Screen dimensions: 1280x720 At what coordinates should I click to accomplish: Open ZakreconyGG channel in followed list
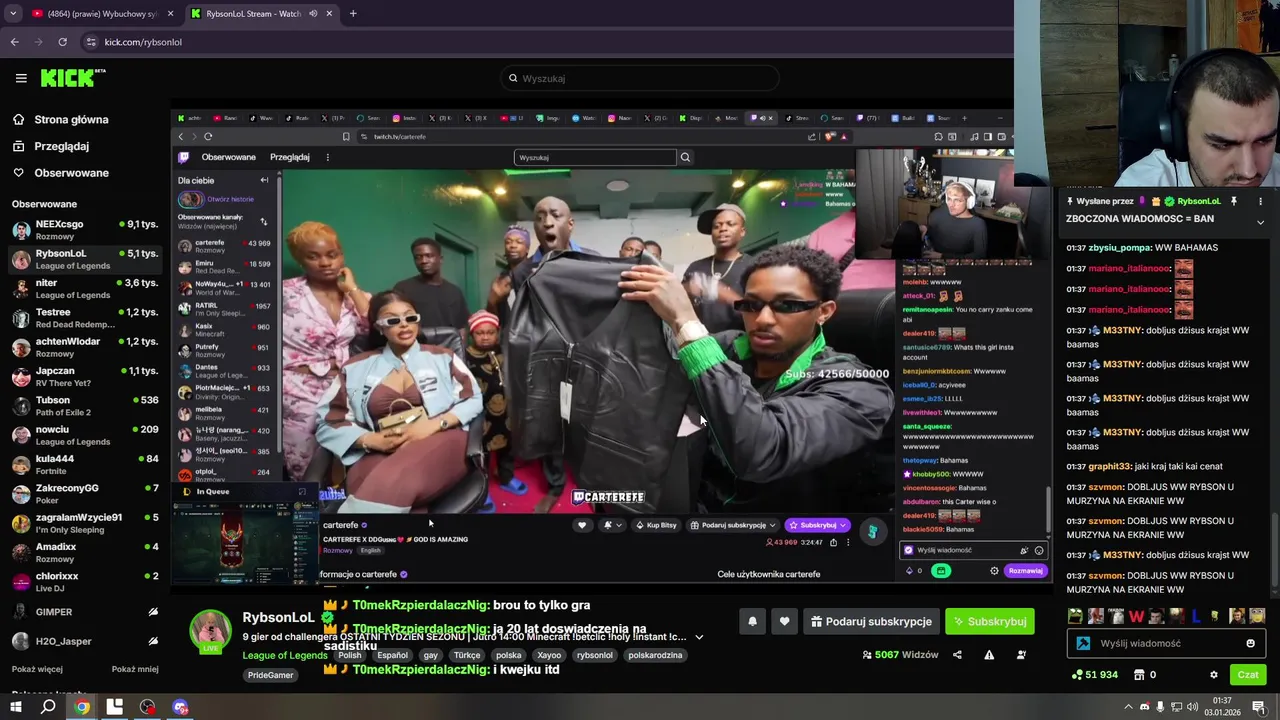85,494
